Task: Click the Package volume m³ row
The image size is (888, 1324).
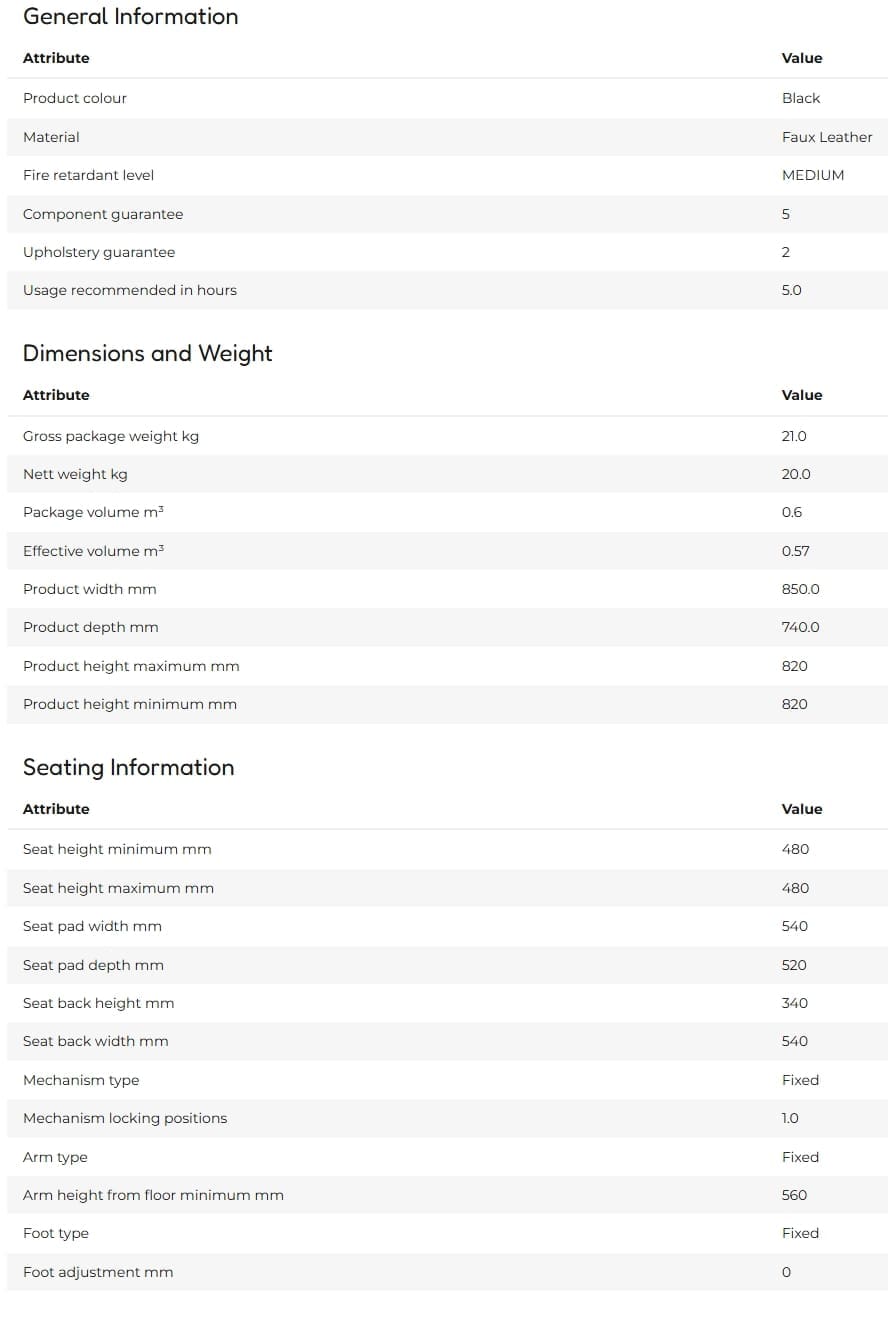Action: coord(447,512)
